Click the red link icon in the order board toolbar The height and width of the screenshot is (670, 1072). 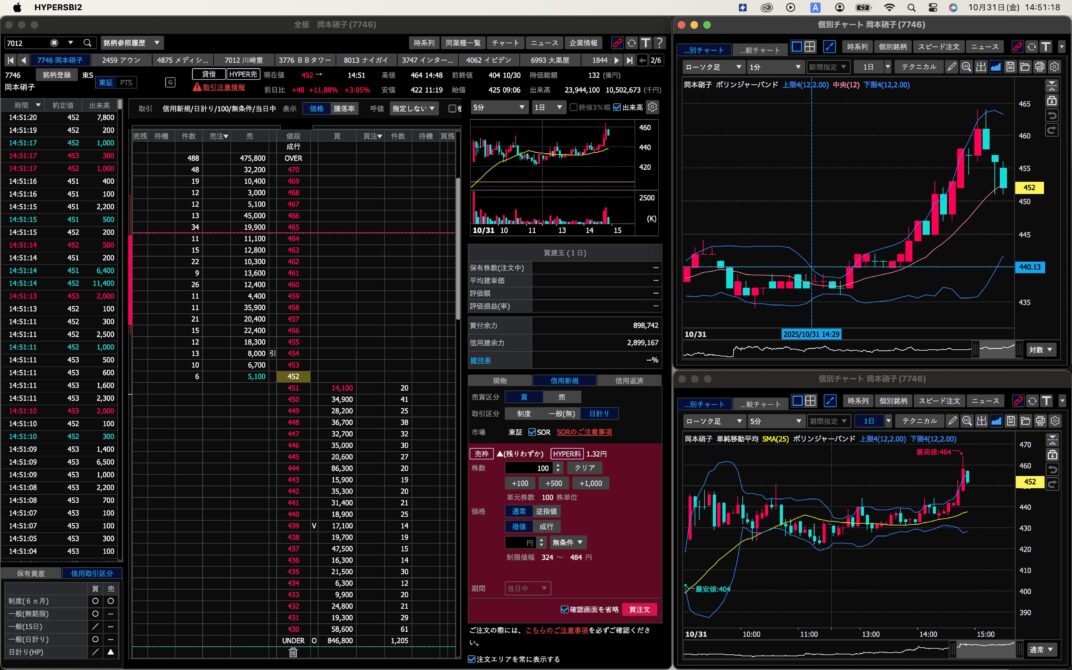(617, 43)
